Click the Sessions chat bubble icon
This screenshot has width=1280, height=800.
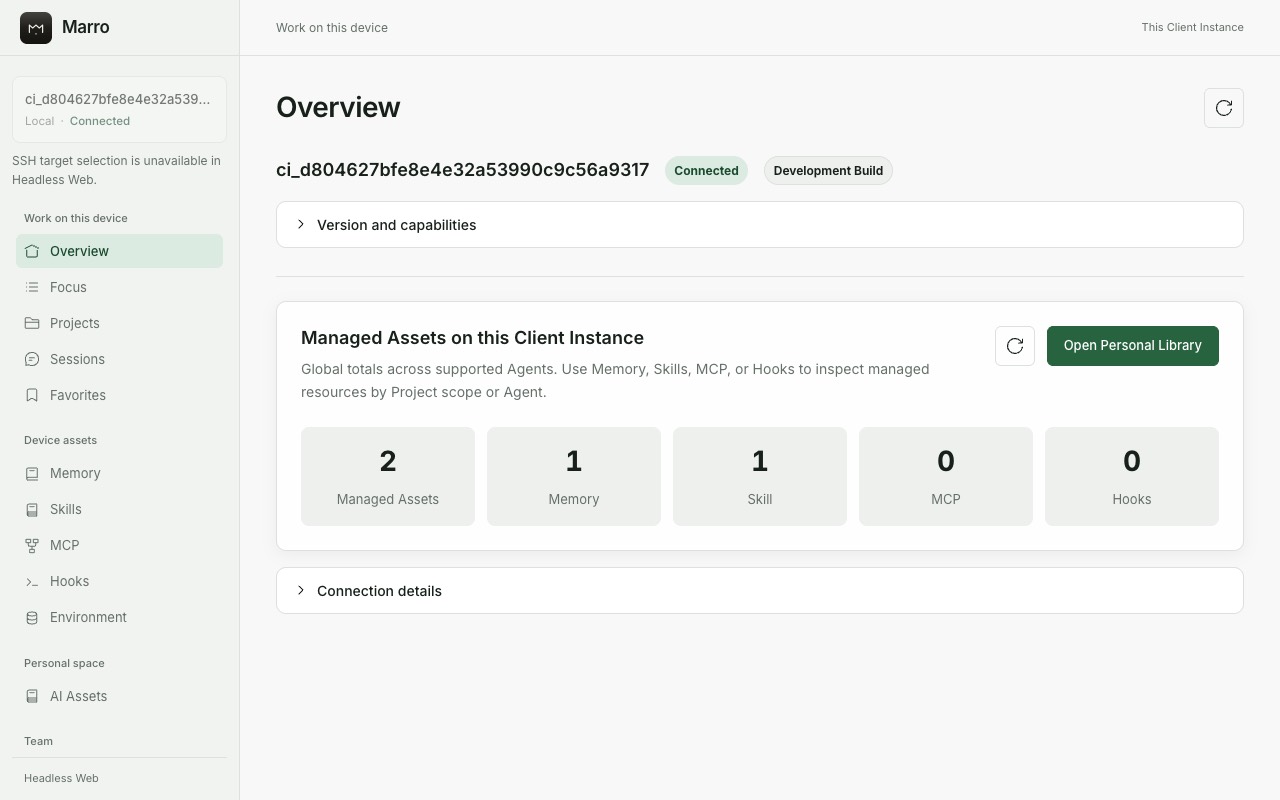pos(32,359)
